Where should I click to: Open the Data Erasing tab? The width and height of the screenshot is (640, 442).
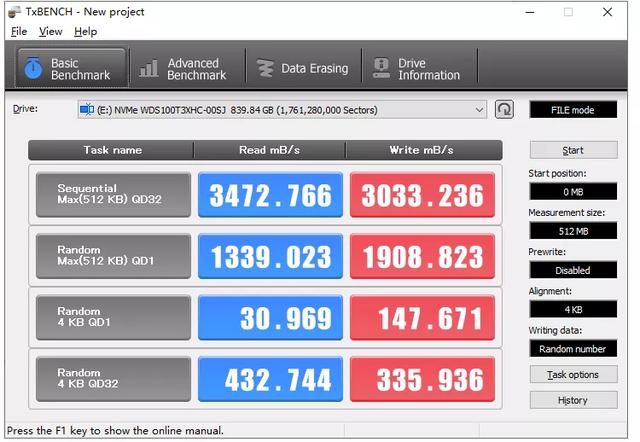pyautogui.click(x=304, y=68)
